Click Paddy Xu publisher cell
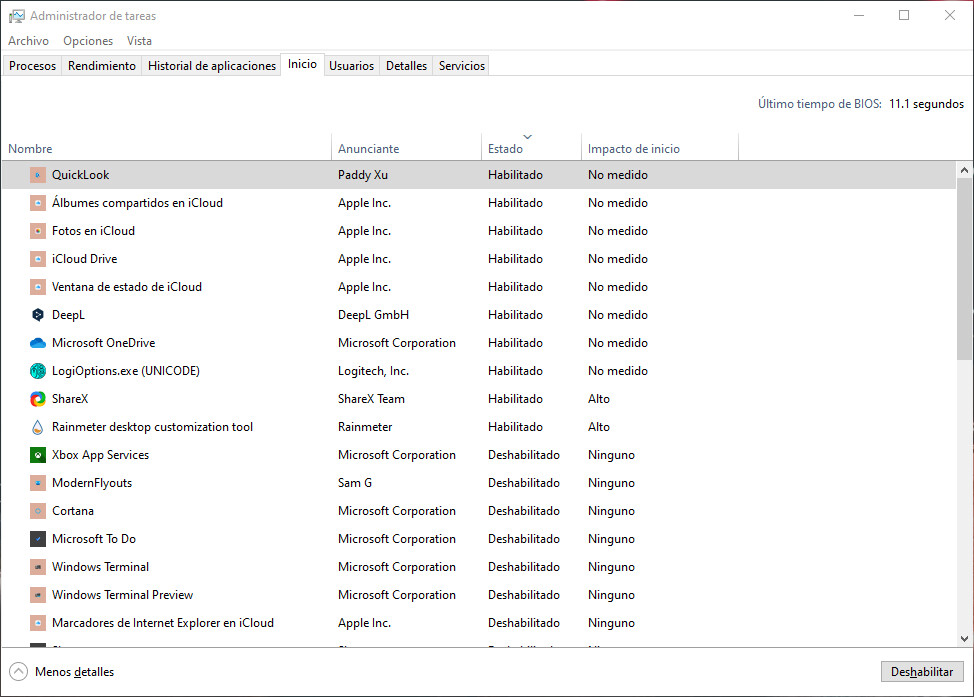The width and height of the screenshot is (974, 697). pos(363,175)
